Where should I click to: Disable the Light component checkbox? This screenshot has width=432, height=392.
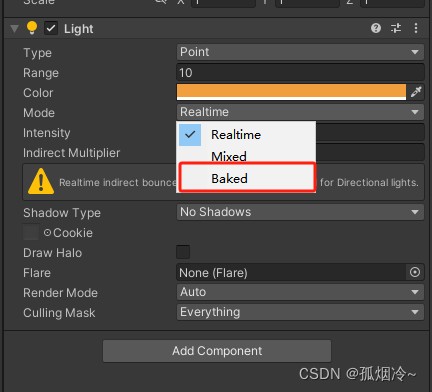tap(51, 28)
